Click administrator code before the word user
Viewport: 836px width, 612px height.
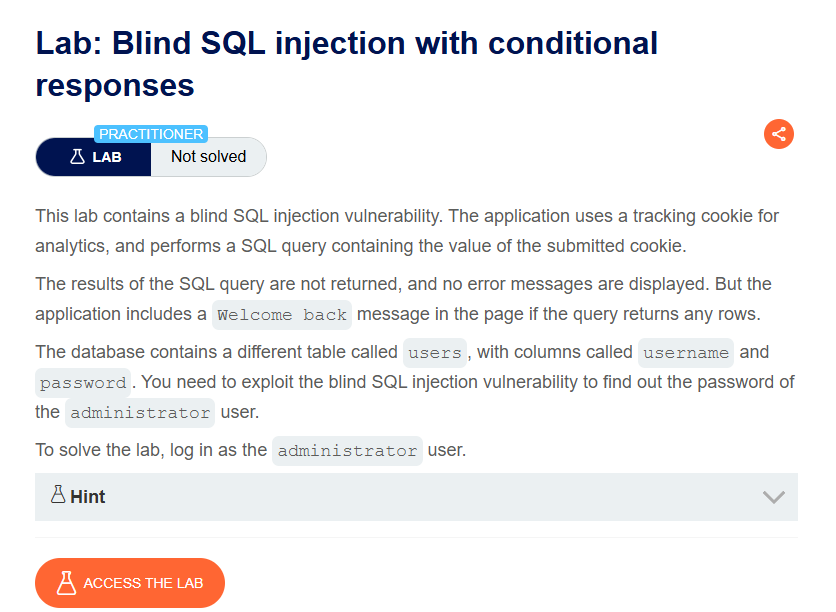click(x=140, y=413)
